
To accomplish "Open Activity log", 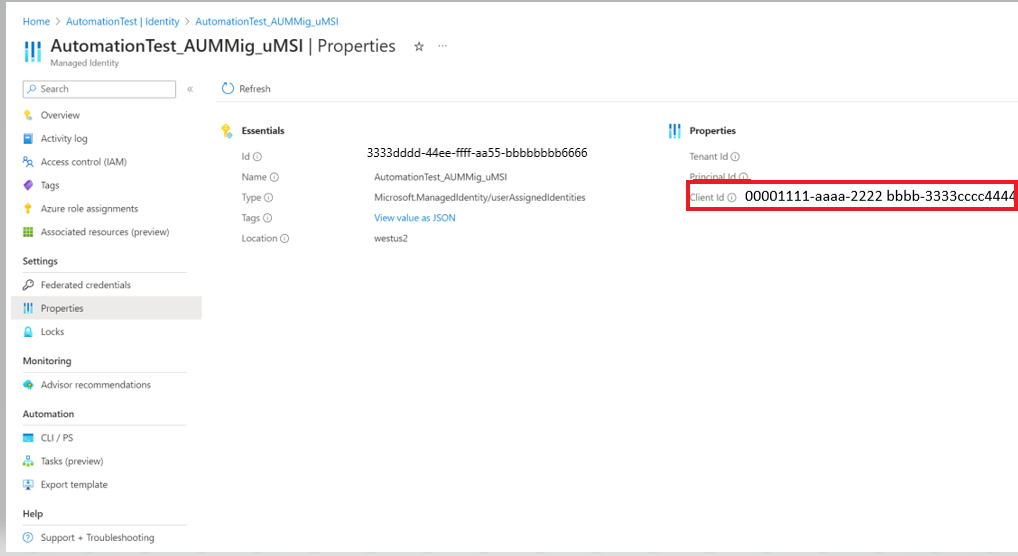I will (x=64, y=138).
